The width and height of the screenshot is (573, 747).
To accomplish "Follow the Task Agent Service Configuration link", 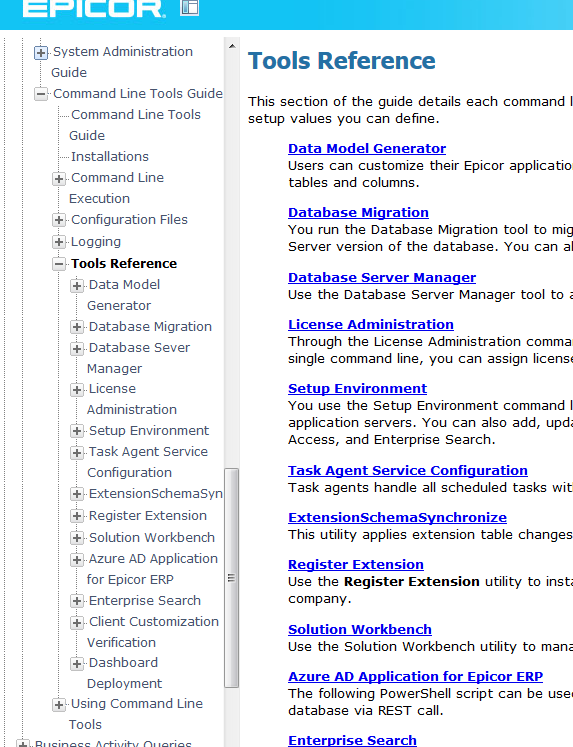I will pos(408,471).
